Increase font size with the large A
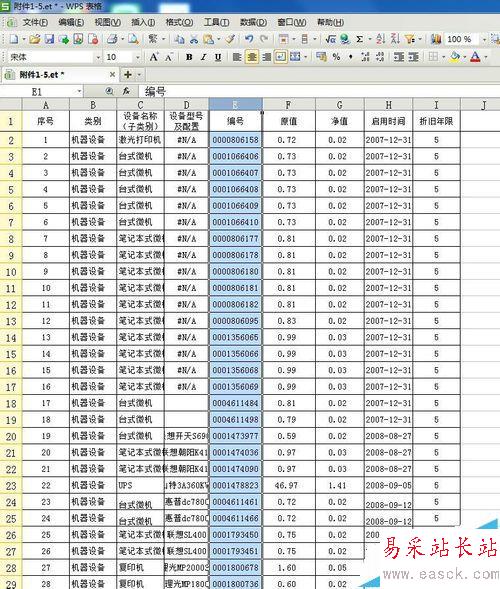500x589 pixels. click(153, 57)
